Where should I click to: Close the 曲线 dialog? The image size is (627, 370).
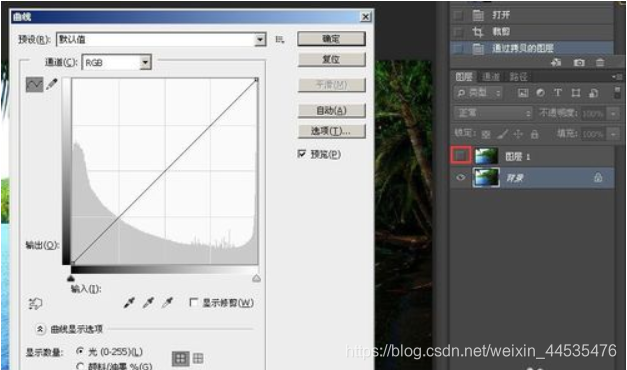365,16
